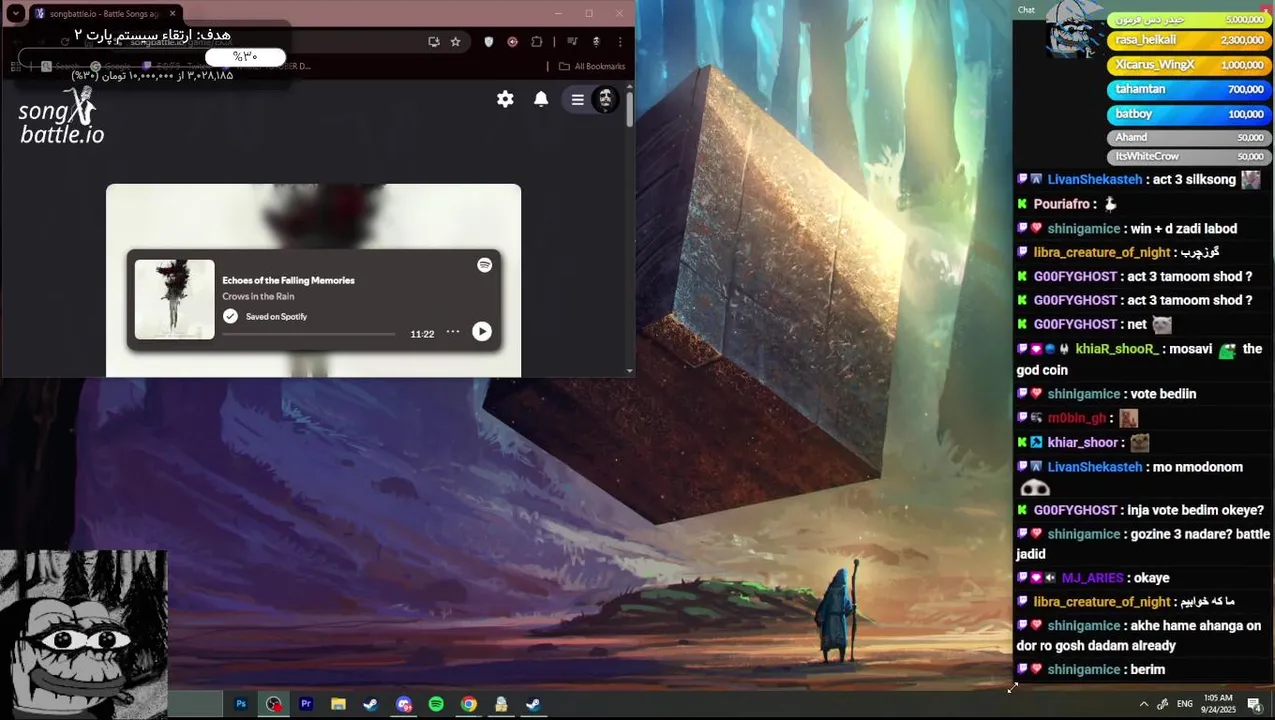Viewport: 1275px width, 720px height.
Task: Open Chrome from the taskbar
Action: coord(468,704)
